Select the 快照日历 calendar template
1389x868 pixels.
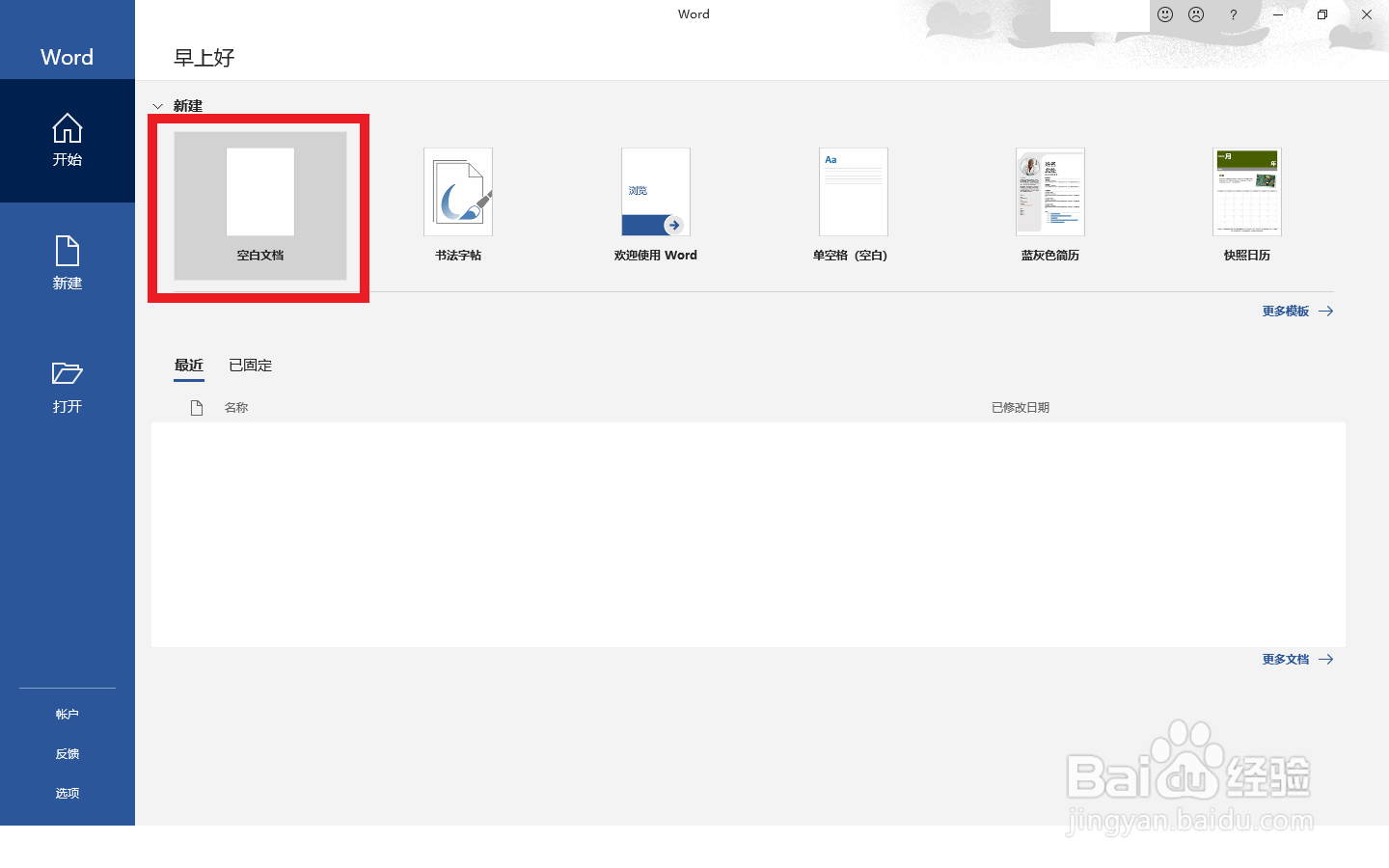pyautogui.click(x=1247, y=206)
